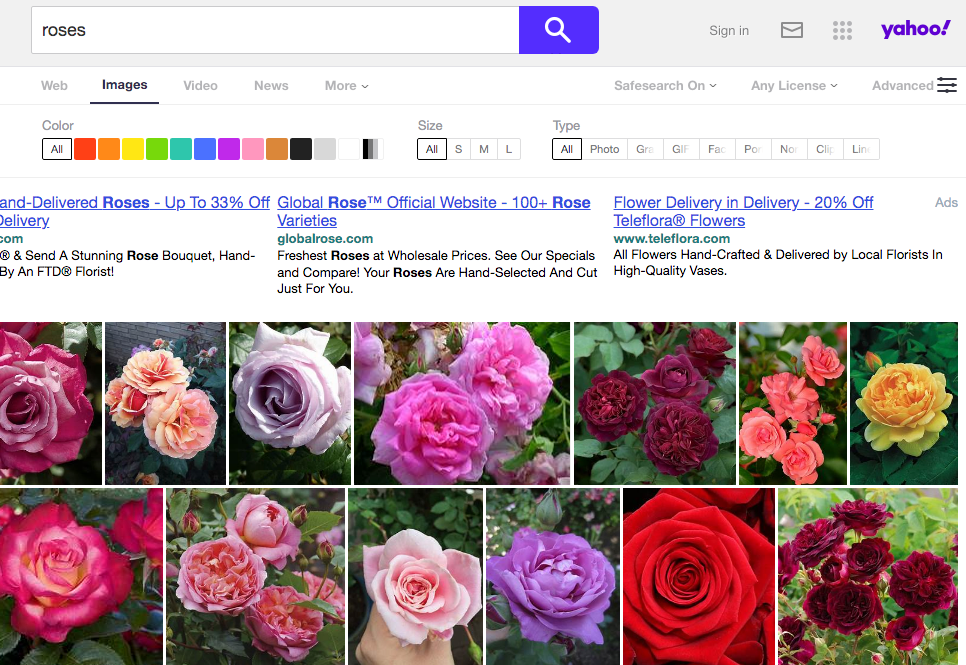Open the bright red rose thumbnail
The width and height of the screenshot is (966, 665).
pyautogui.click(x=698, y=576)
